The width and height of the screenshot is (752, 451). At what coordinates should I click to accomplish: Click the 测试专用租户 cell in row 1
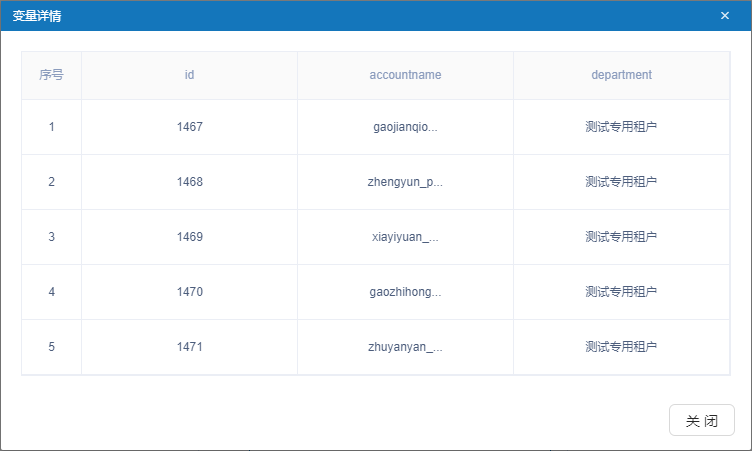click(x=621, y=127)
